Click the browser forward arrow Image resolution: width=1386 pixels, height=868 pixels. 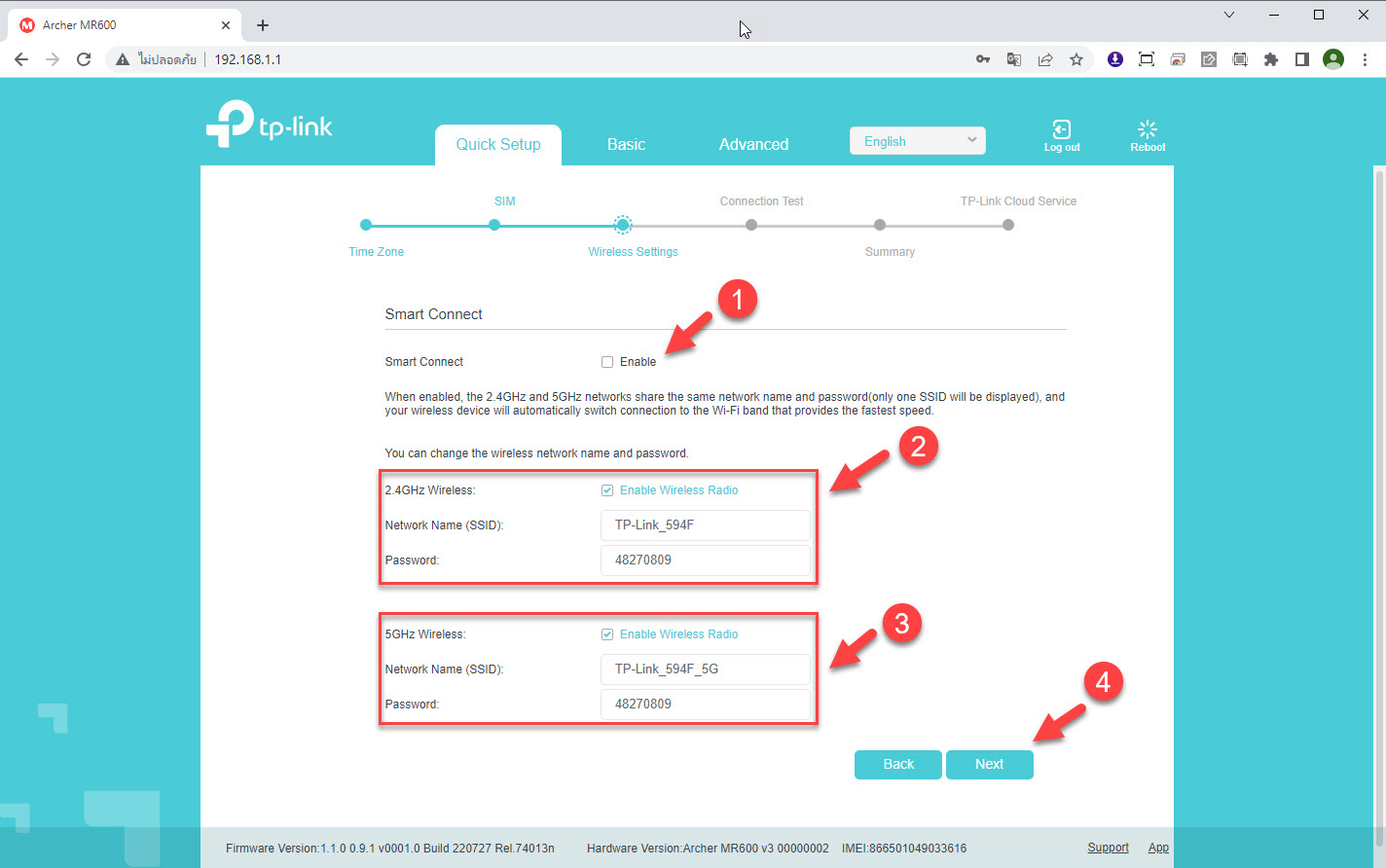pyautogui.click(x=53, y=59)
